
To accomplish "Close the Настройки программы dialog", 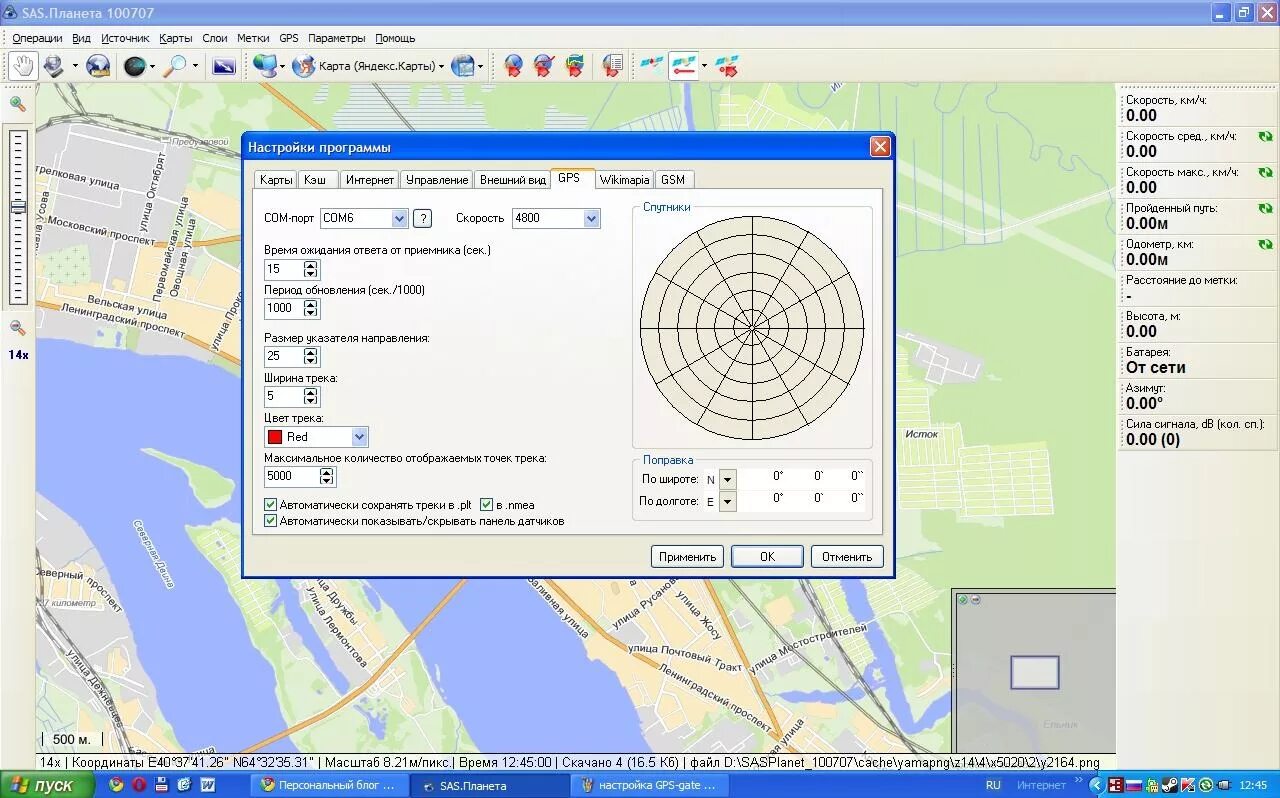I will (879, 147).
